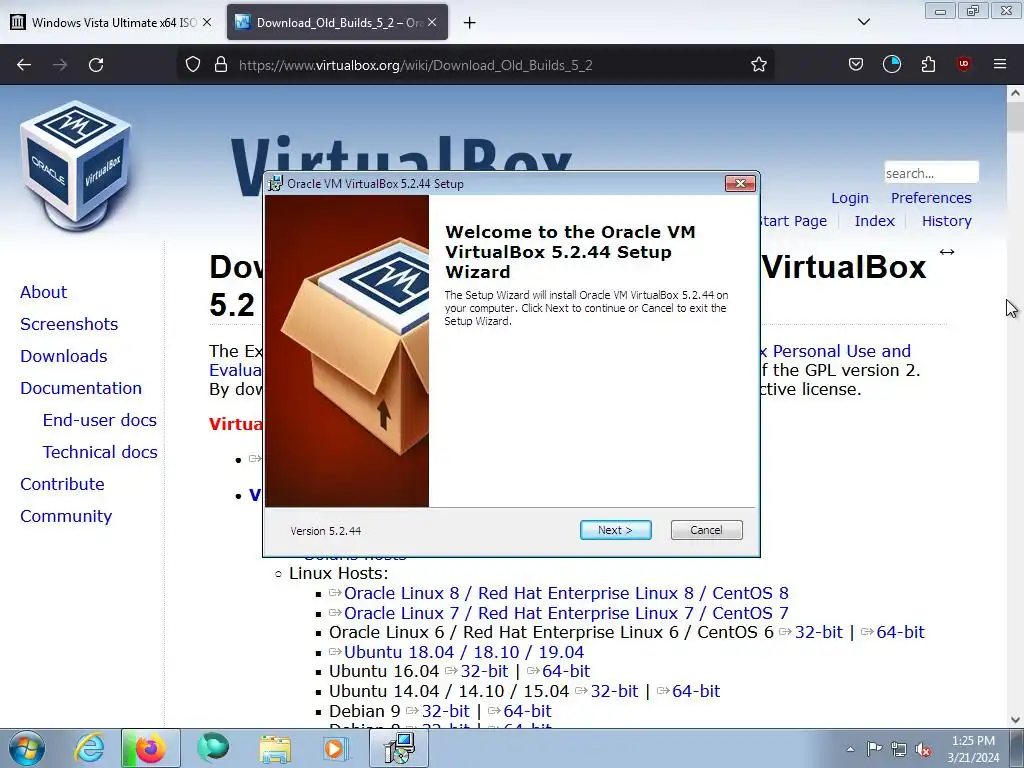Open Action Center flag icon

click(874, 749)
